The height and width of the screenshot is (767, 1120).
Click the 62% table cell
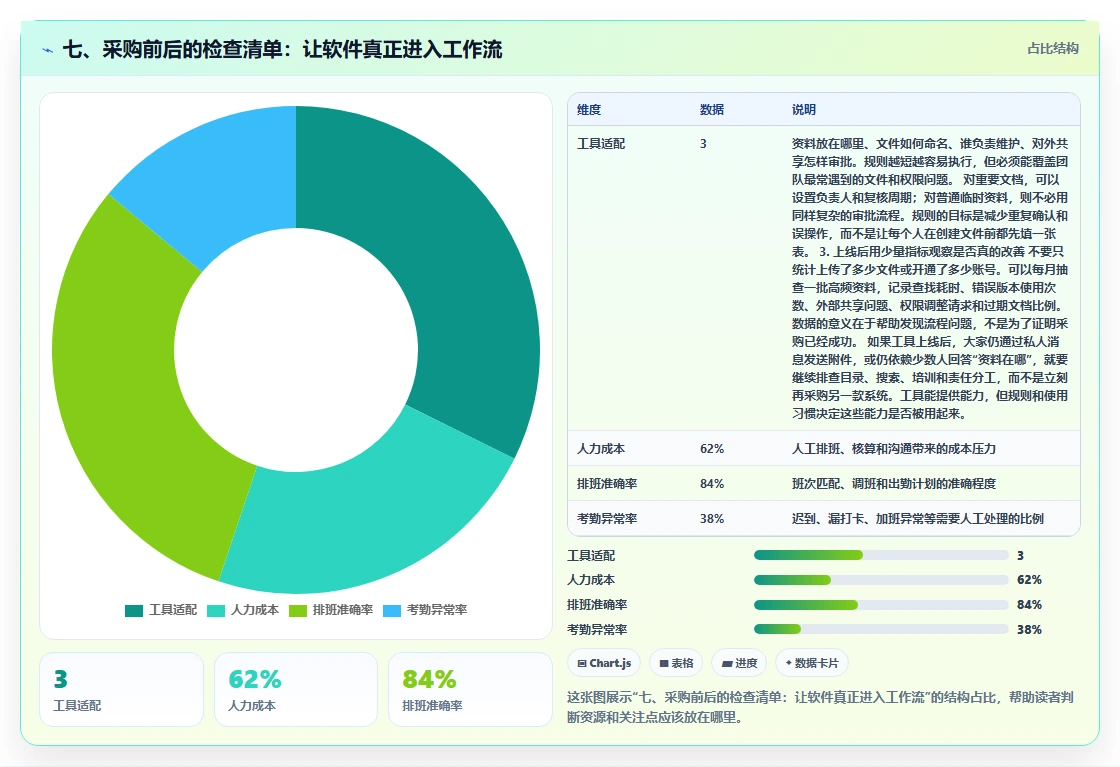[712, 449]
